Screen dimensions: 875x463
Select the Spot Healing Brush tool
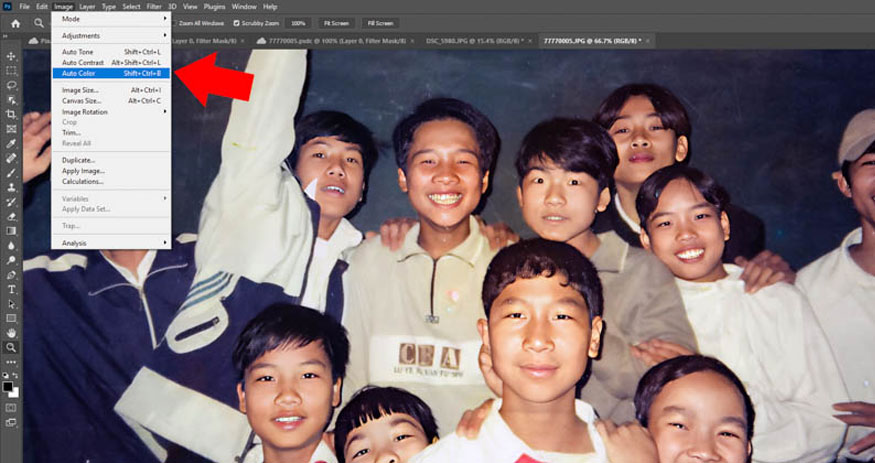coord(11,158)
